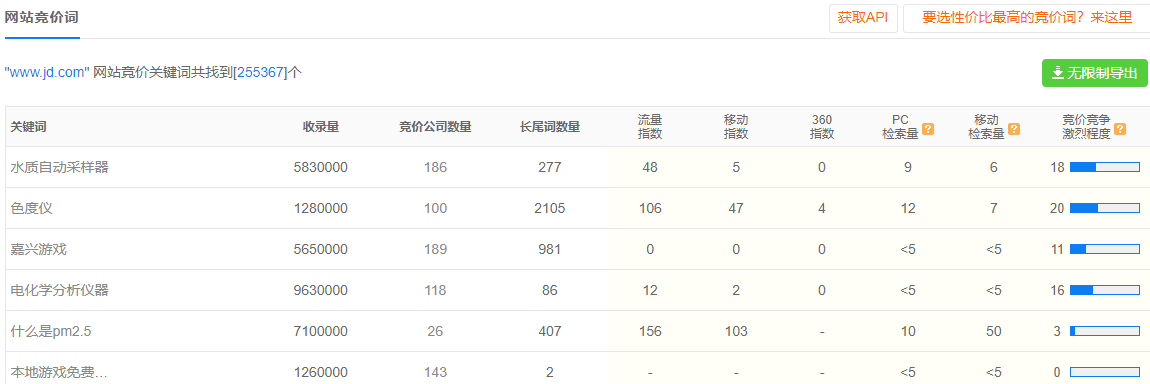The width and height of the screenshot is (1150, 384).
Task: Click 收录量 value 7100000
Action: point(321,331)
